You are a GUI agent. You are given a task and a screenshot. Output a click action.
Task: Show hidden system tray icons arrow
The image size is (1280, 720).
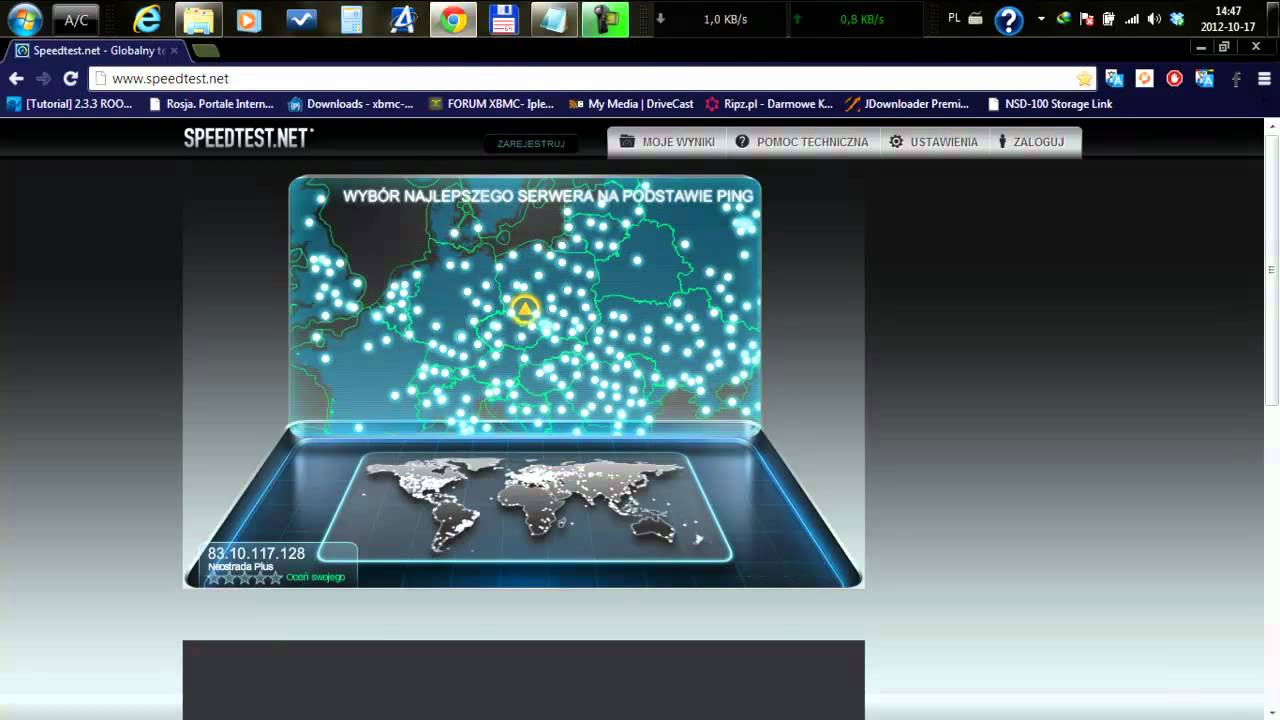coord(1041,19)
